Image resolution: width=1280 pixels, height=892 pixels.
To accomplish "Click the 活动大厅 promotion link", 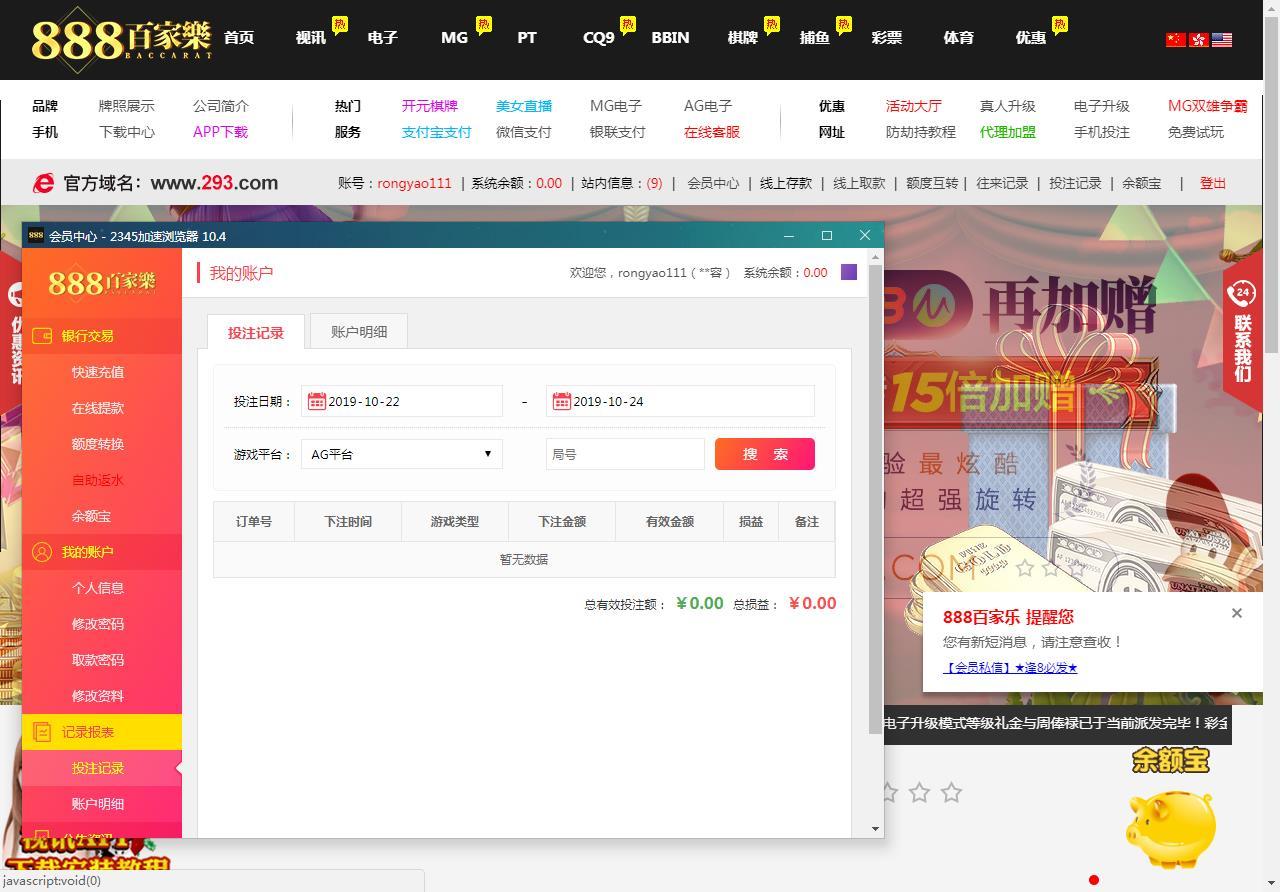I will coord(914,106).
